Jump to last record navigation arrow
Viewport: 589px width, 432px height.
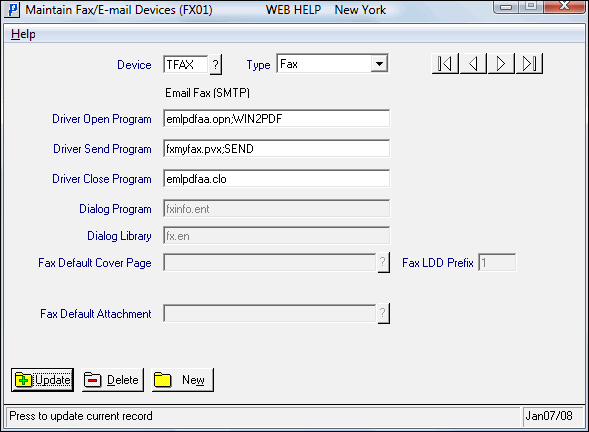(530, 63)
